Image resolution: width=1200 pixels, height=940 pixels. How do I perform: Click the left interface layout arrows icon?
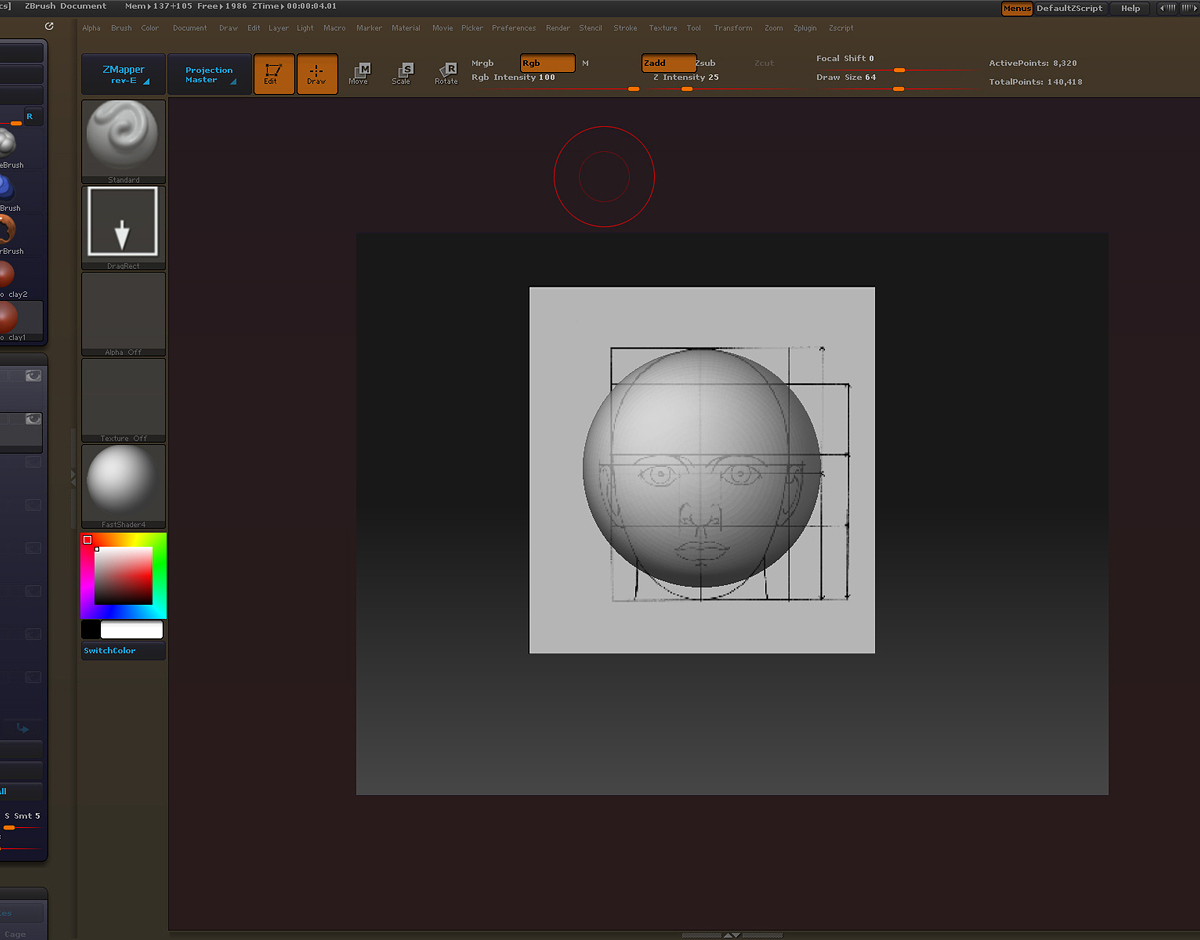tap(1167, 8)
